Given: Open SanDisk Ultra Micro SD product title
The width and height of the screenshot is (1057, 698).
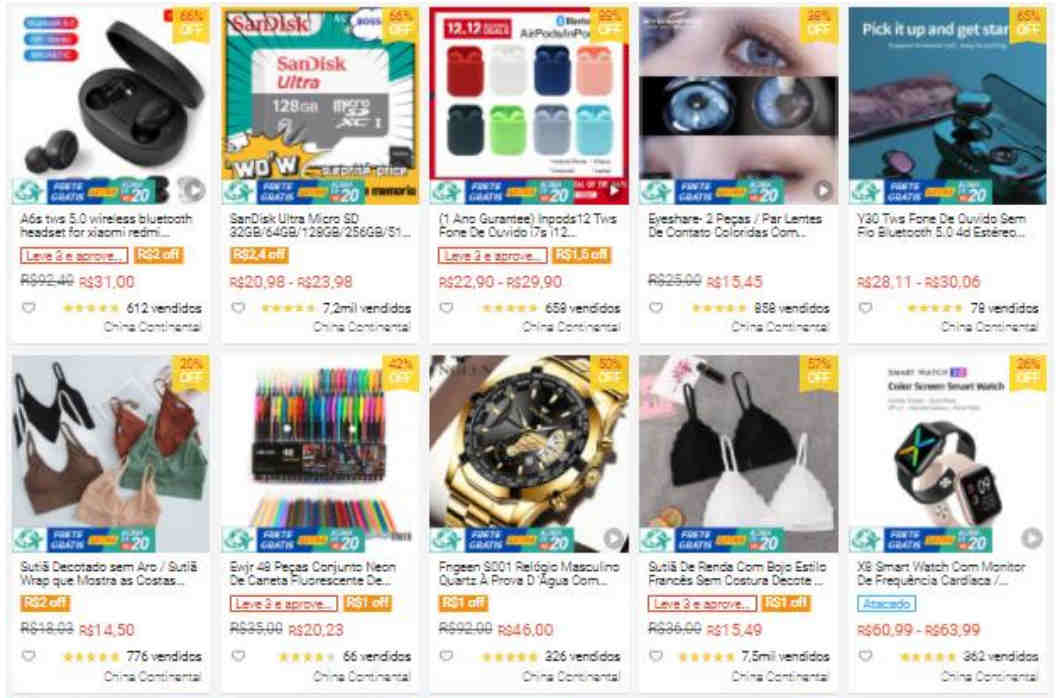Looking at the screenshot, I should click(x=319, y=225).
